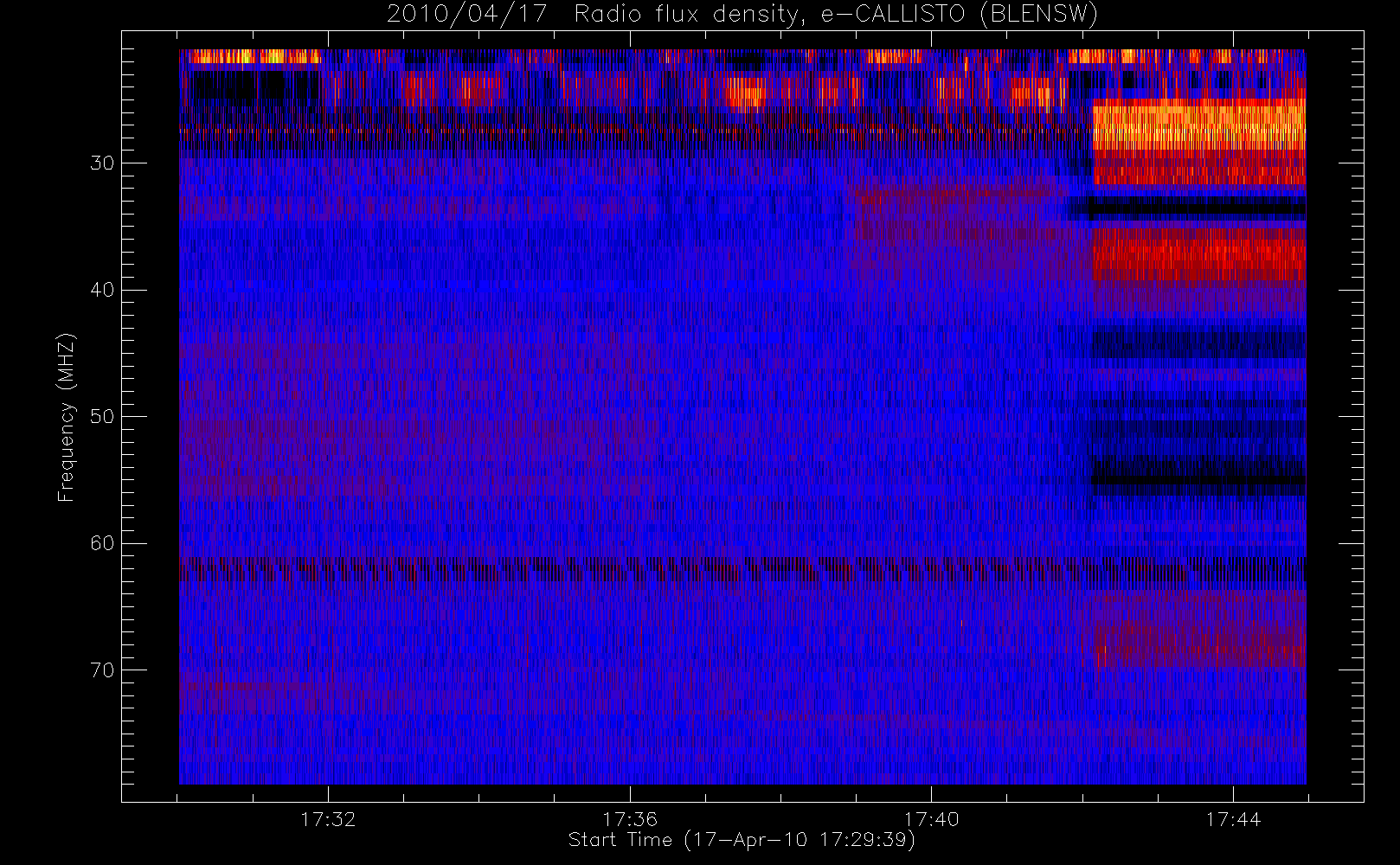Image resolution: width=1400 pixels, height=865 pixels.
Task: Click the 70 MHz frequency tick label
Action: 102,670
